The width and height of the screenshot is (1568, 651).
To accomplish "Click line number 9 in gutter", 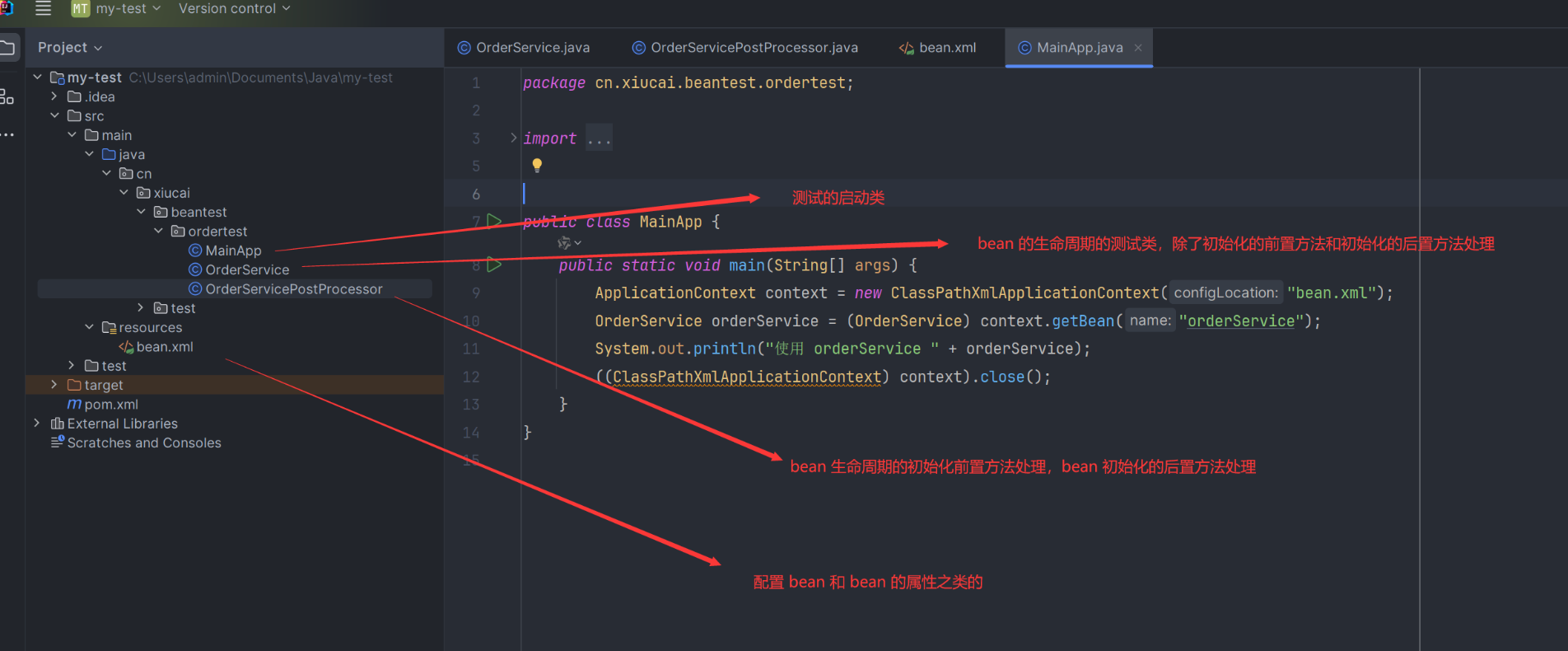I will click(x=476, y=293).
